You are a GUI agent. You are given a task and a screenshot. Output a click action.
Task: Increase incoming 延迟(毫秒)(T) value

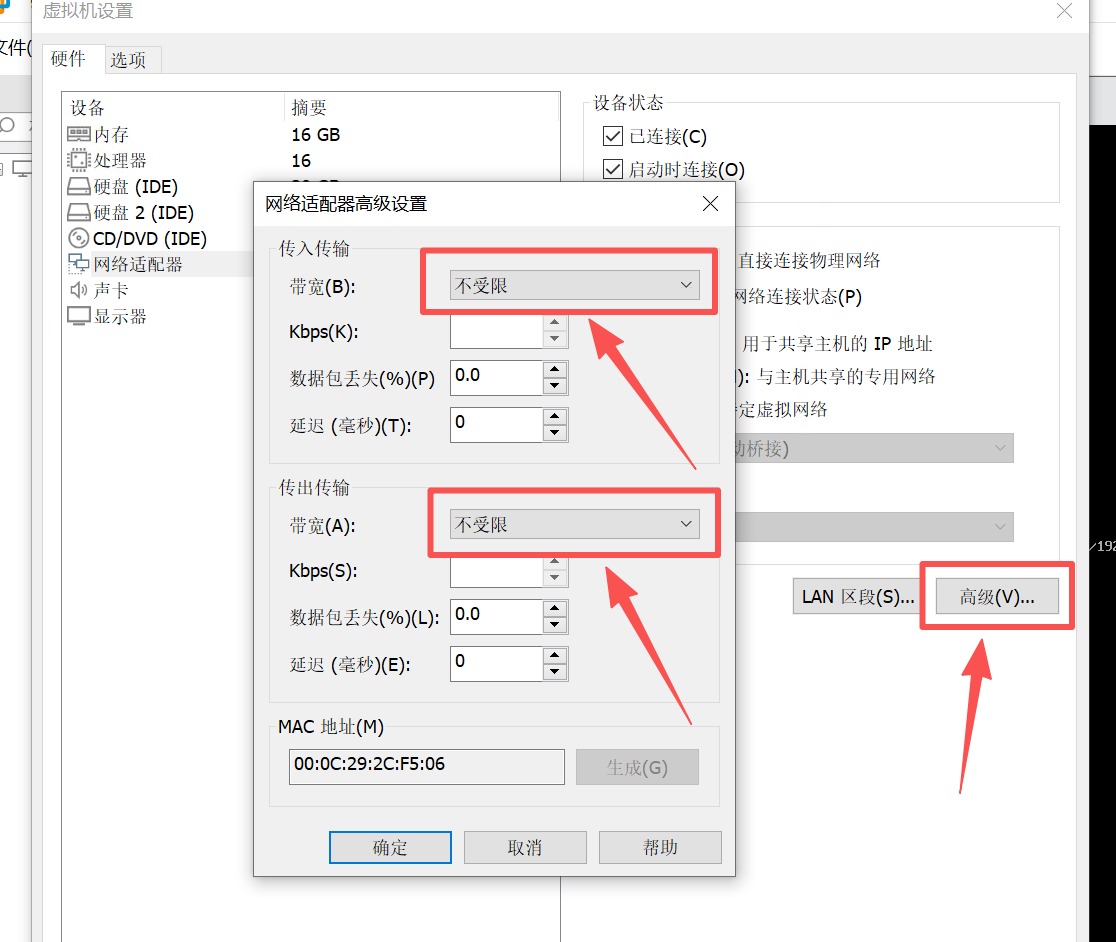[x=554, y=416]
